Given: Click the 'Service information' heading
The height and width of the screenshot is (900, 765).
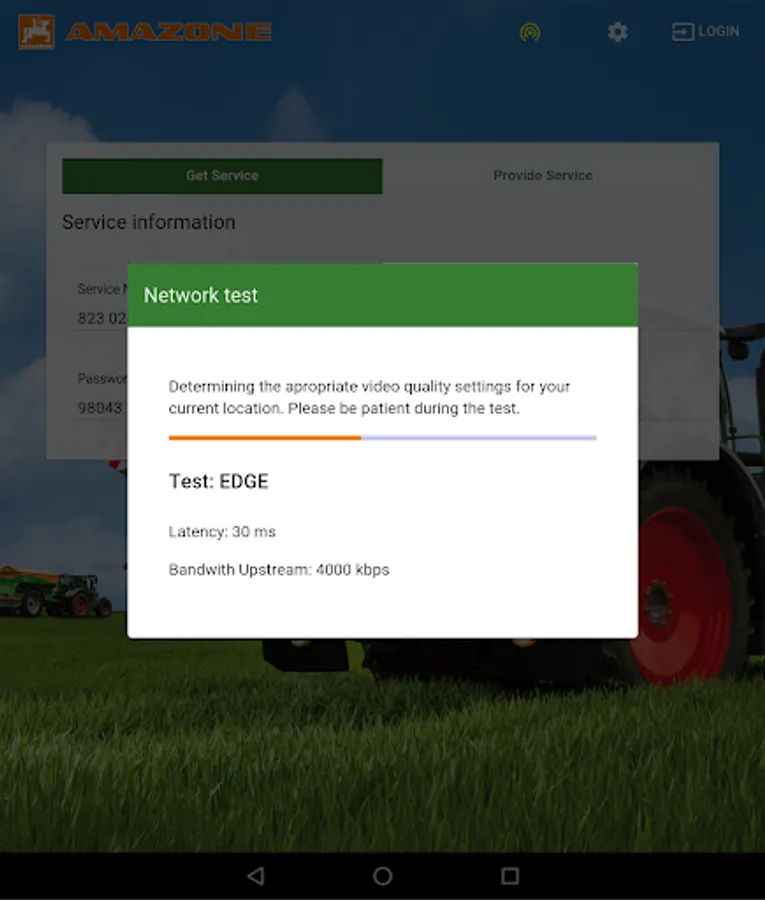Looking at the screenshot, I should [x=149, y=222].
